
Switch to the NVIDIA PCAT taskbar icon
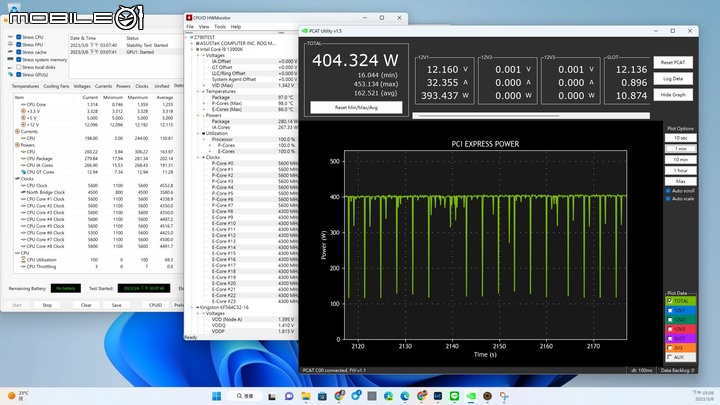tap(471, 396)
